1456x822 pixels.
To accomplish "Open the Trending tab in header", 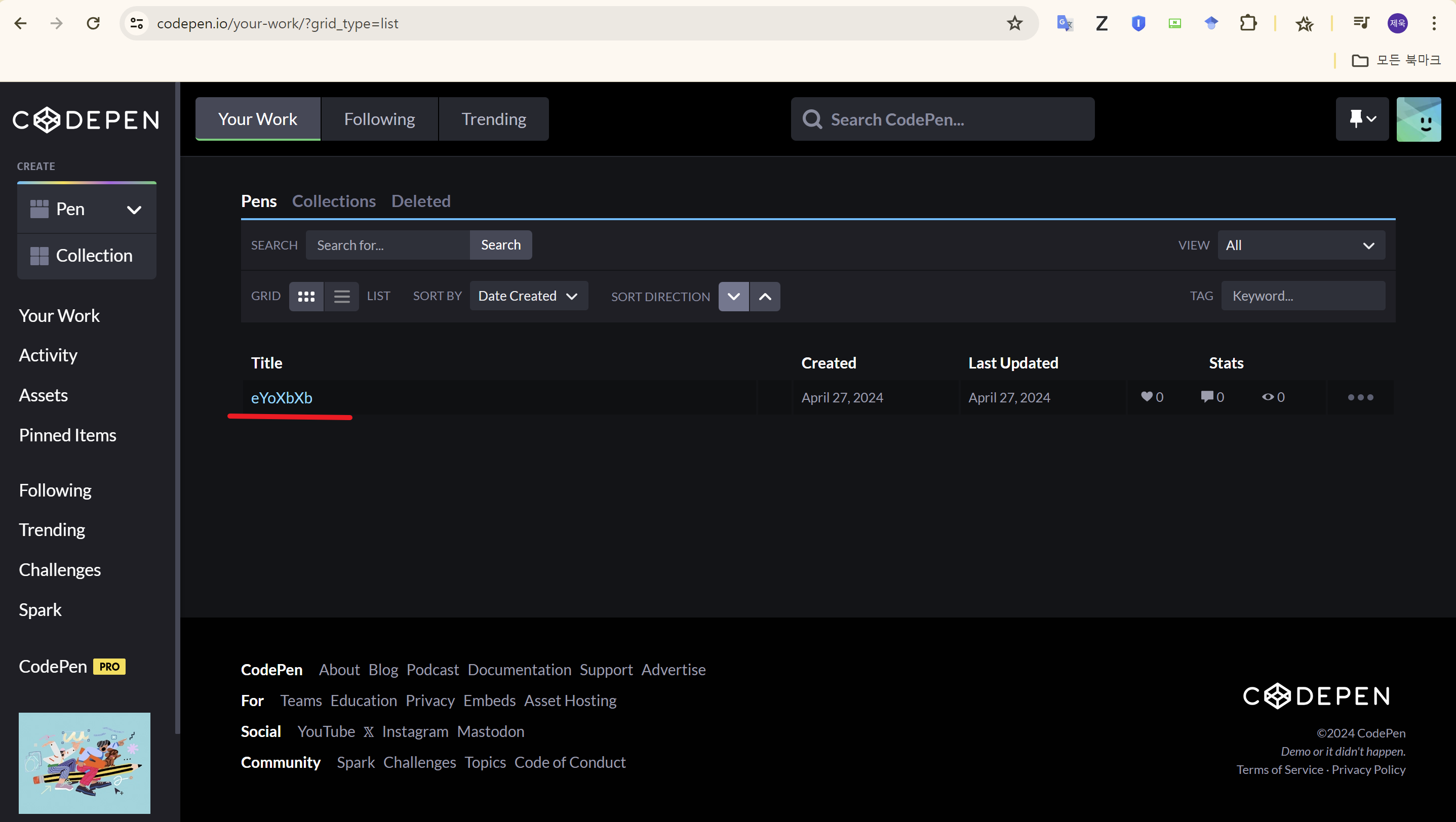I will pos(493,119).
